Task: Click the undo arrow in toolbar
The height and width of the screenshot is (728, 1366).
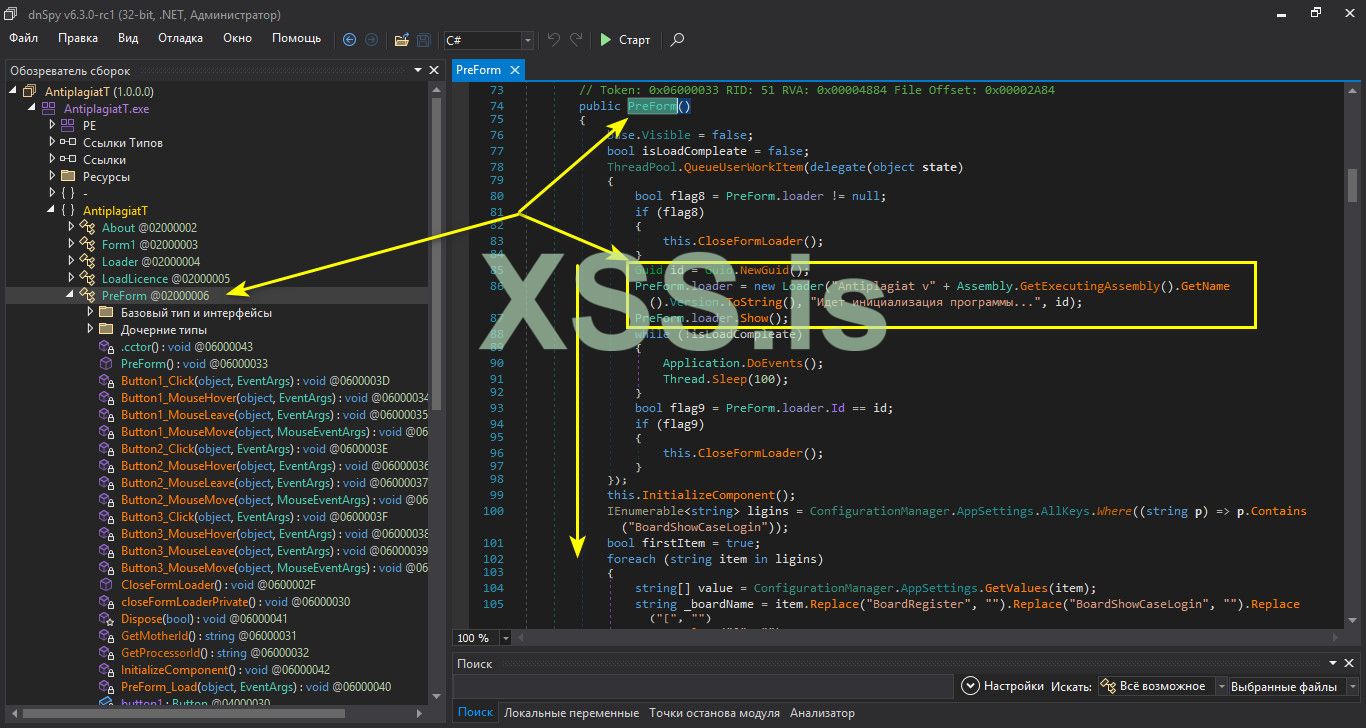Action: pyautogui.click(x=554, y=40)
